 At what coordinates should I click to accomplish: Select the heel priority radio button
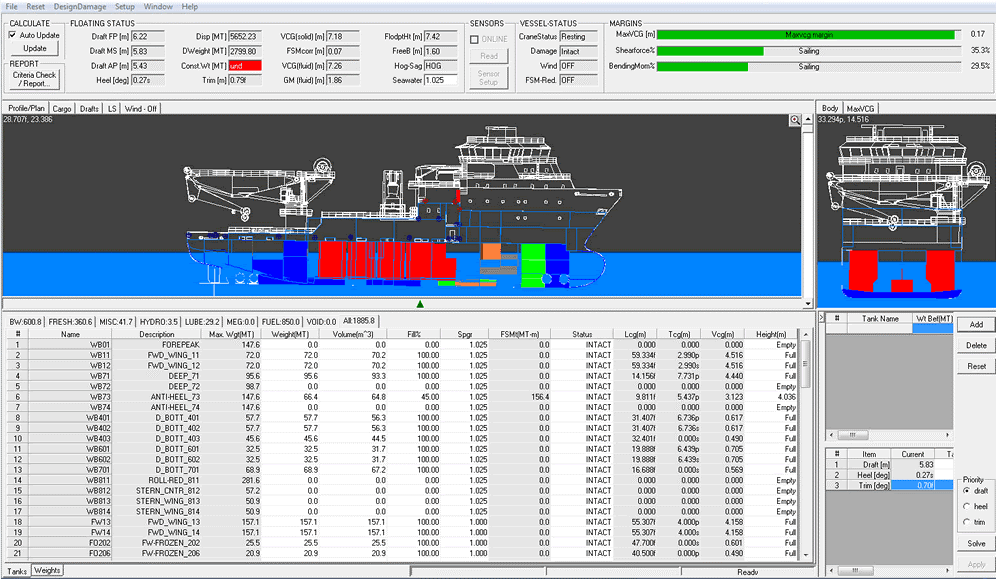(966, 508)
